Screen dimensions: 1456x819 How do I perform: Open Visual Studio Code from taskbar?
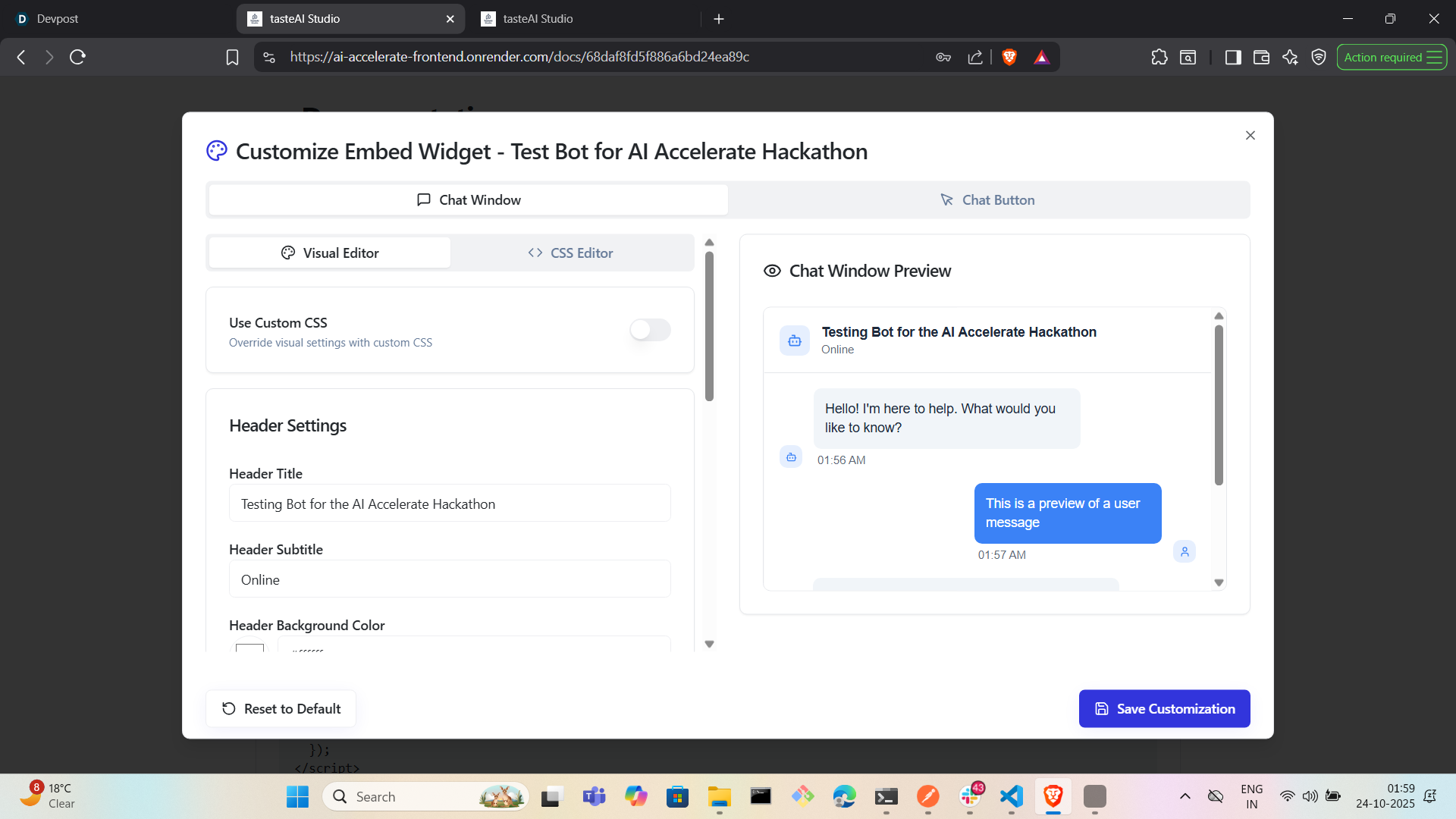click(1012, 796)
